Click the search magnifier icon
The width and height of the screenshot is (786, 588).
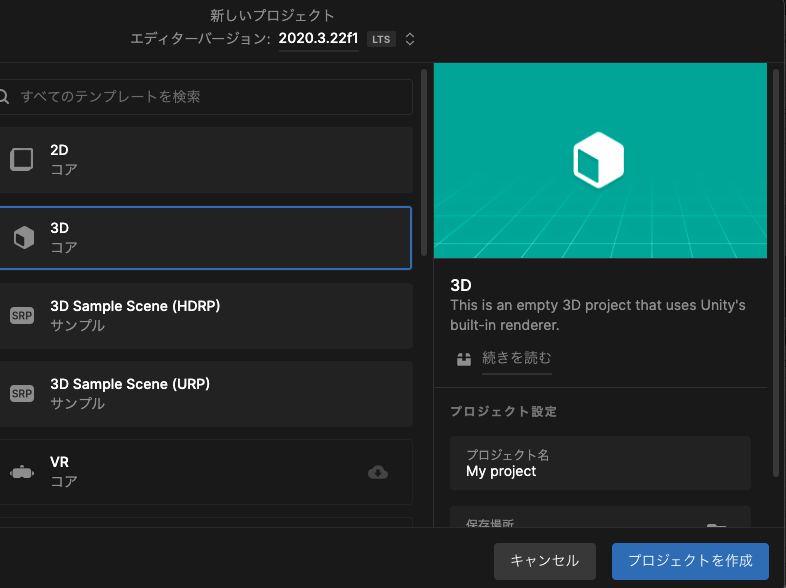click(x=4, y=96)
